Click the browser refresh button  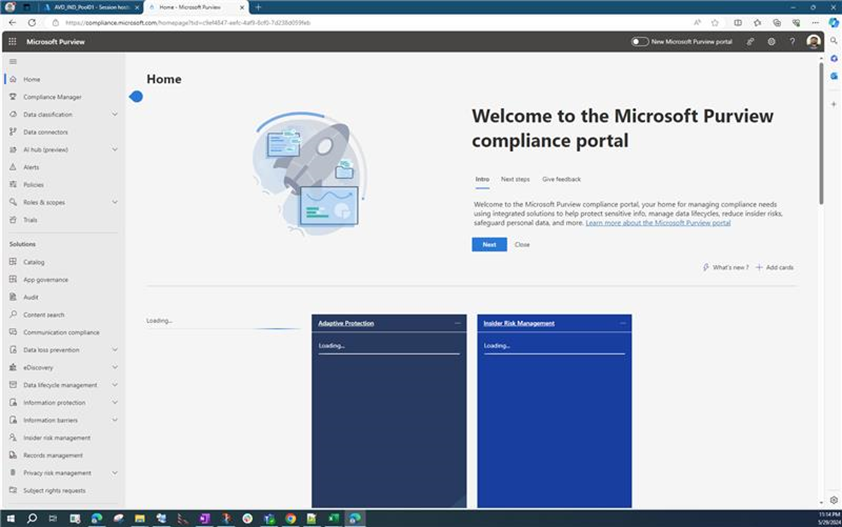tap(32, 23)
